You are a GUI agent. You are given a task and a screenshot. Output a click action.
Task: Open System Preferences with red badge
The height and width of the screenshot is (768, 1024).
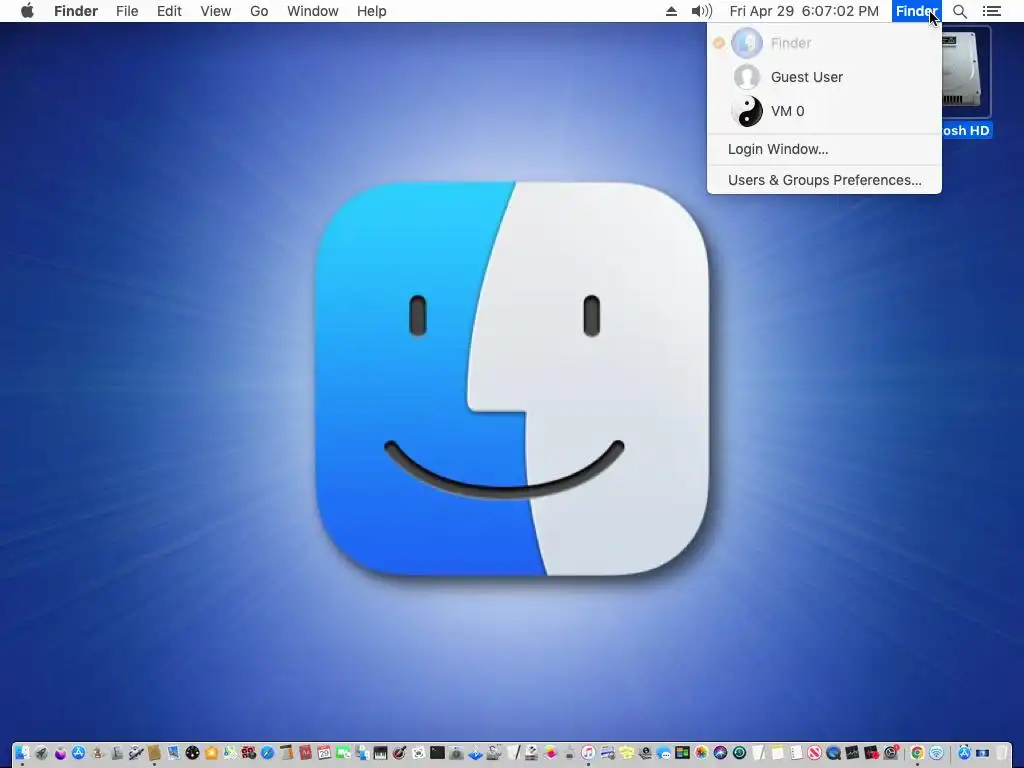891,753
